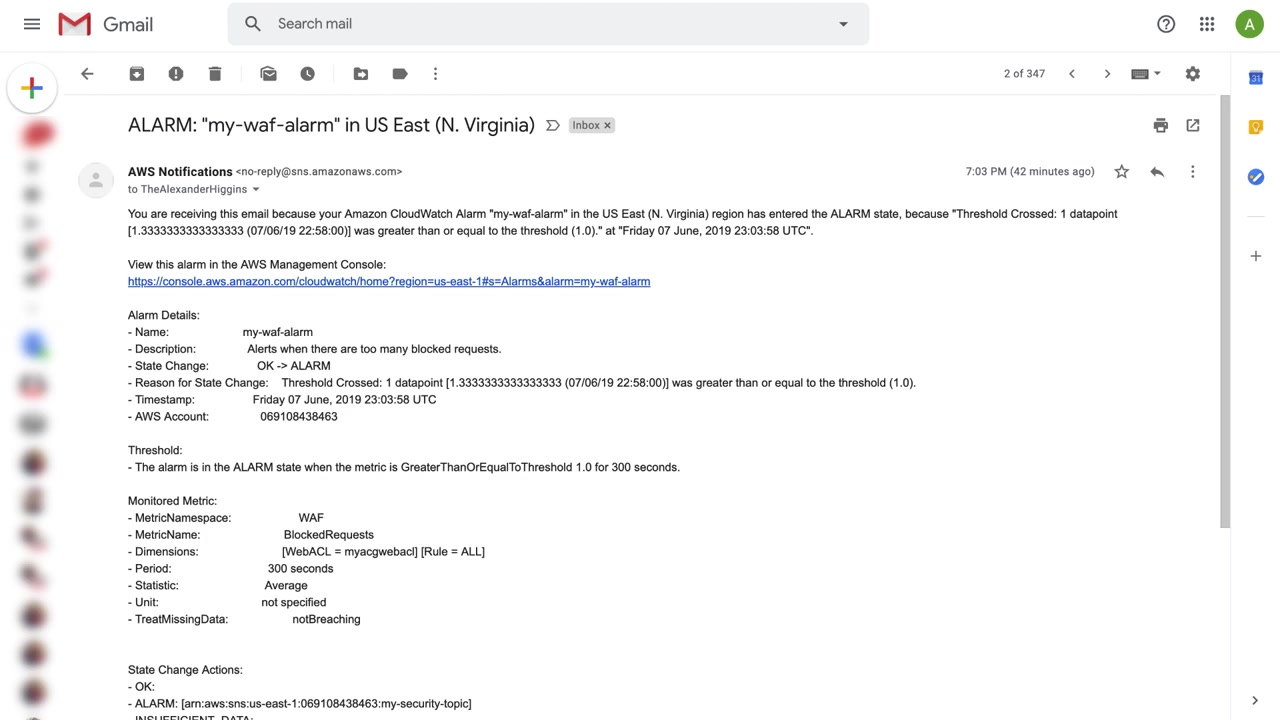
Task: Open the Labels icon in the toolbar
Action: [x=400, y=74]
